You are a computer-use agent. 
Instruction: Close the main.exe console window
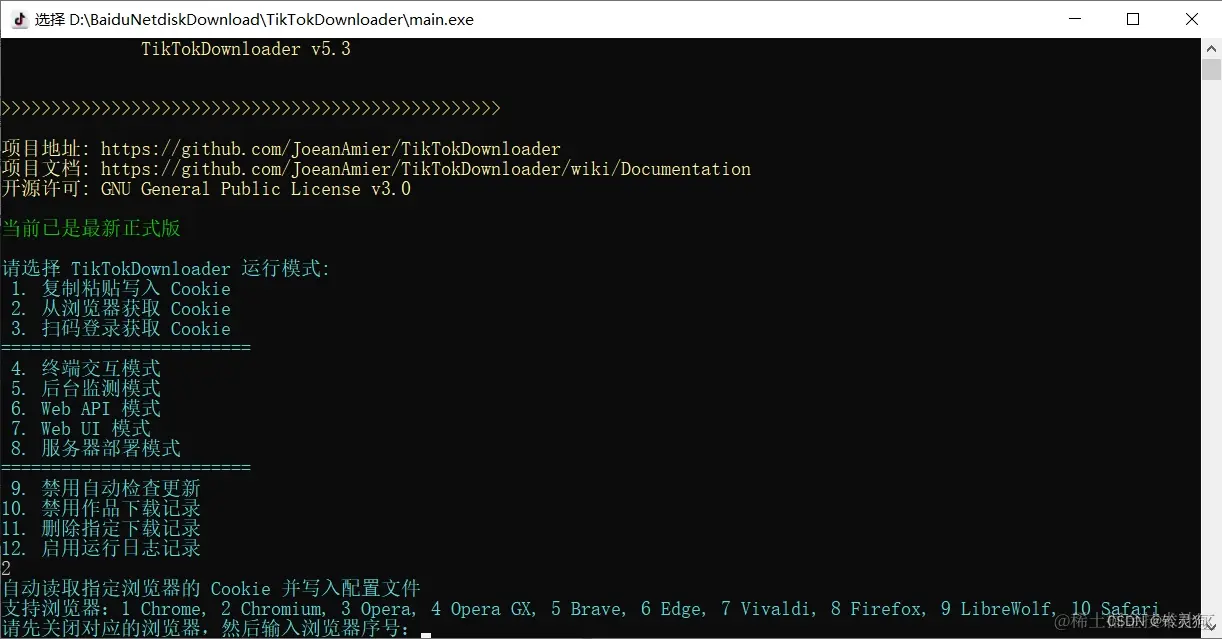pyautogui.click(x=1192, y=19)
